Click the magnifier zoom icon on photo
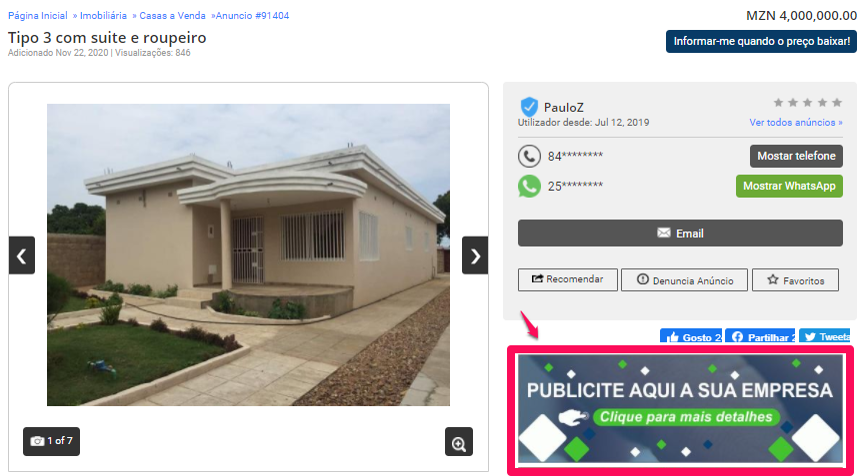864x476 pixels. 459,442
